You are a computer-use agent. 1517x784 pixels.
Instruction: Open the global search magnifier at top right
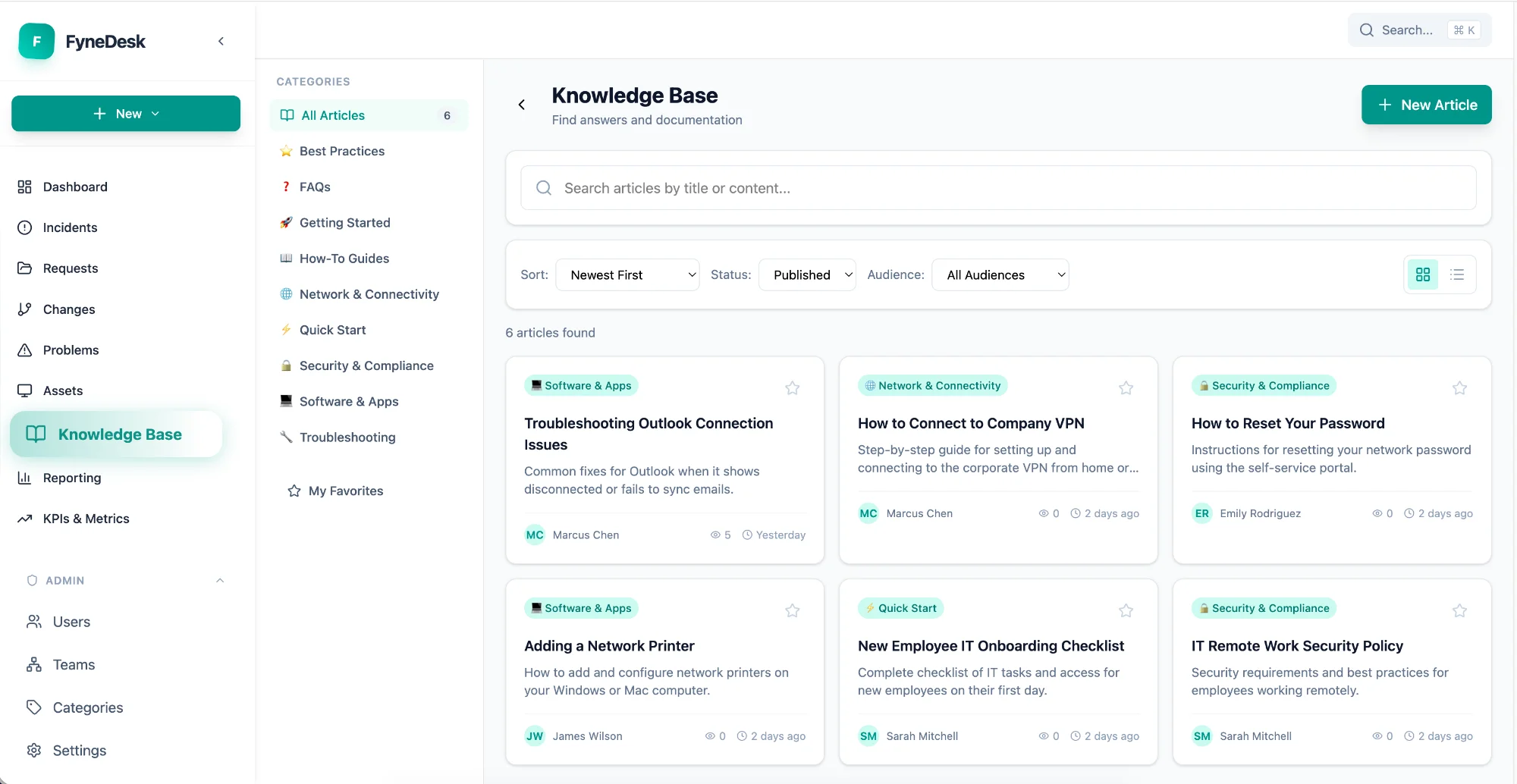point(1368,30)
